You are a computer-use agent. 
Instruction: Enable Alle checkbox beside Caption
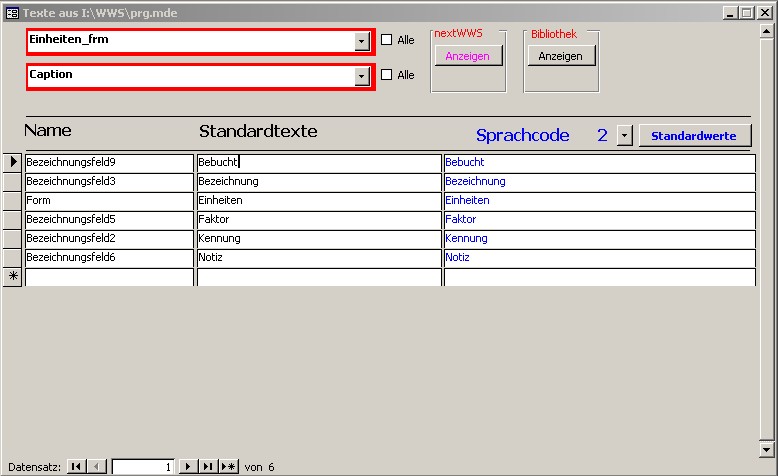387,75
